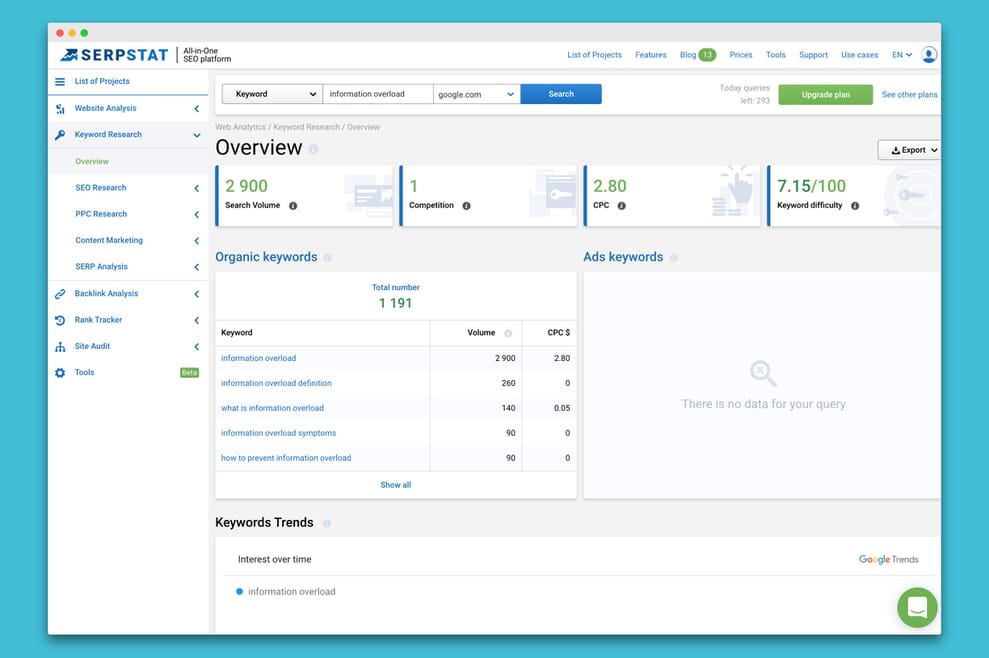Click the CPC info icon

point(621,206)
